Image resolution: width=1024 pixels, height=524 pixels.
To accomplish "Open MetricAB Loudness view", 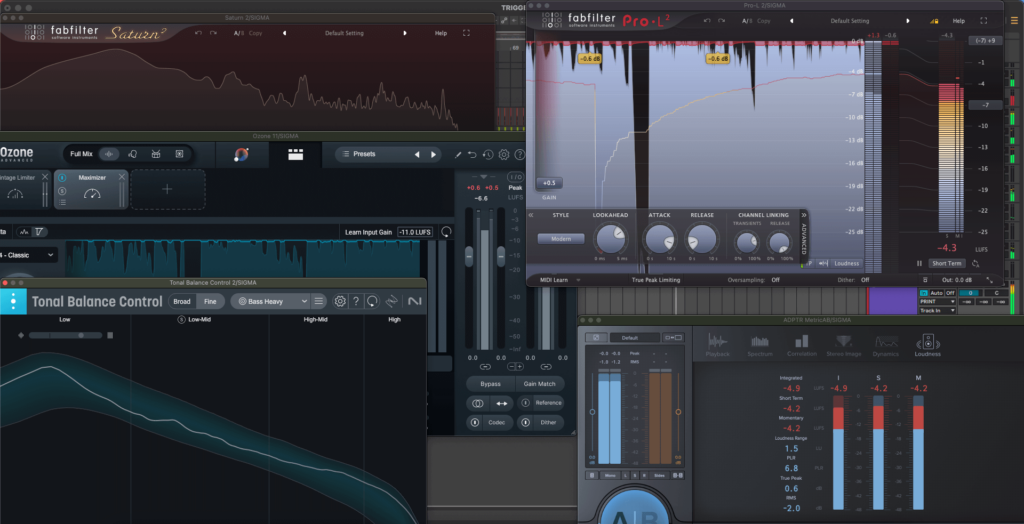I will pos(927,346).
